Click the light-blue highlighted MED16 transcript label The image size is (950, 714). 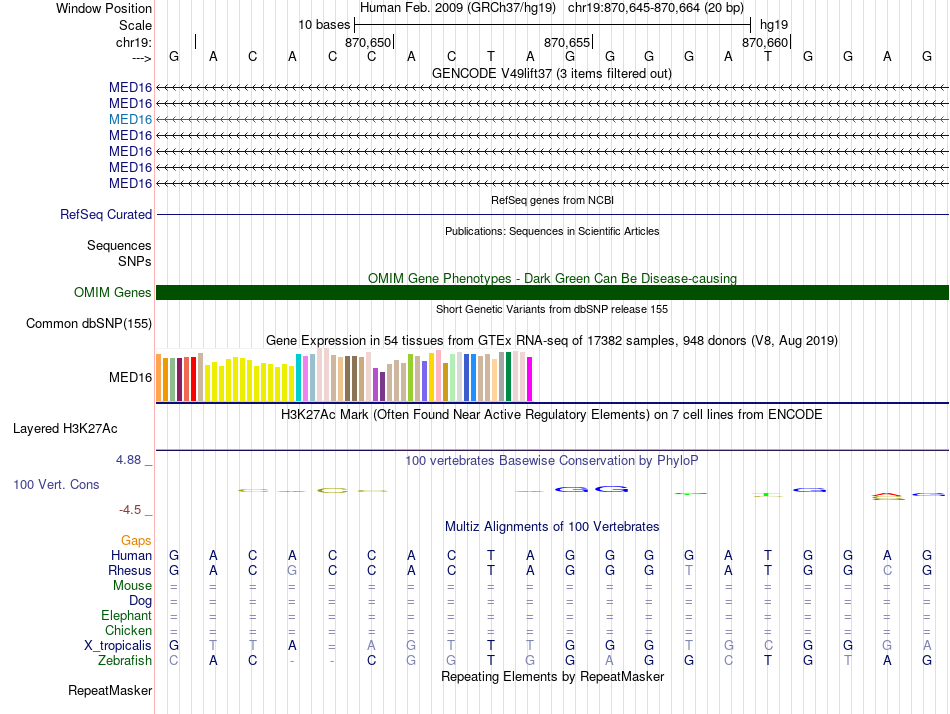(x=130, y=119)
